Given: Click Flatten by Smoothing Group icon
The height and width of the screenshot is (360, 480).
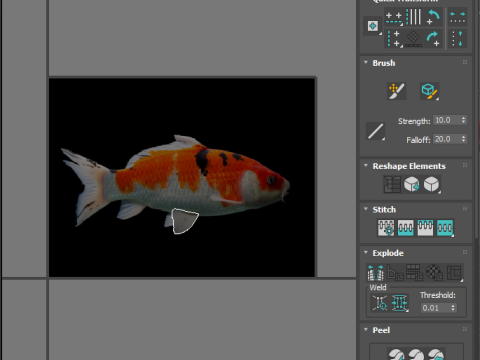Looking at the screenshot, I should point(414,273).
